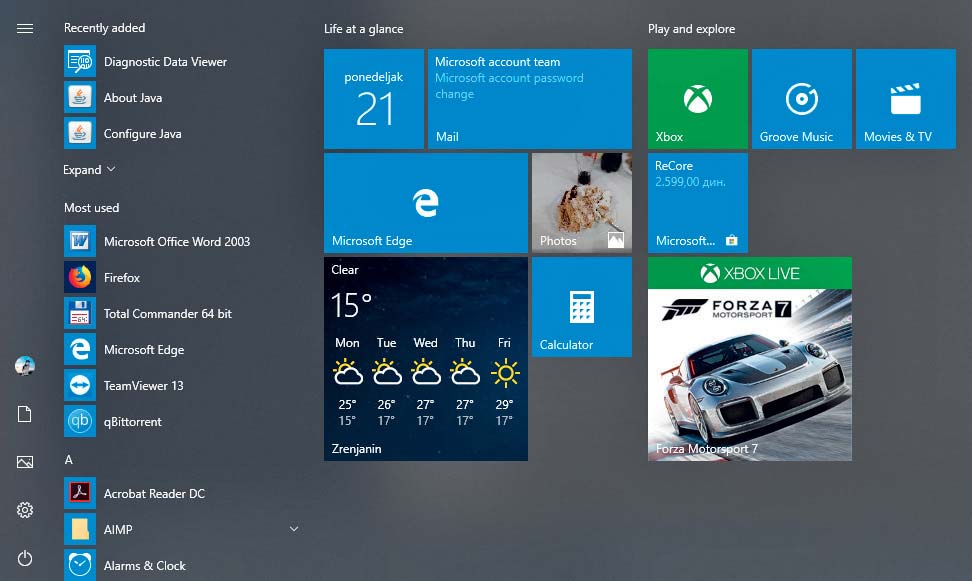Open the Calculator tile
This screenshot has height=581, width=972.
click(582, 307)
